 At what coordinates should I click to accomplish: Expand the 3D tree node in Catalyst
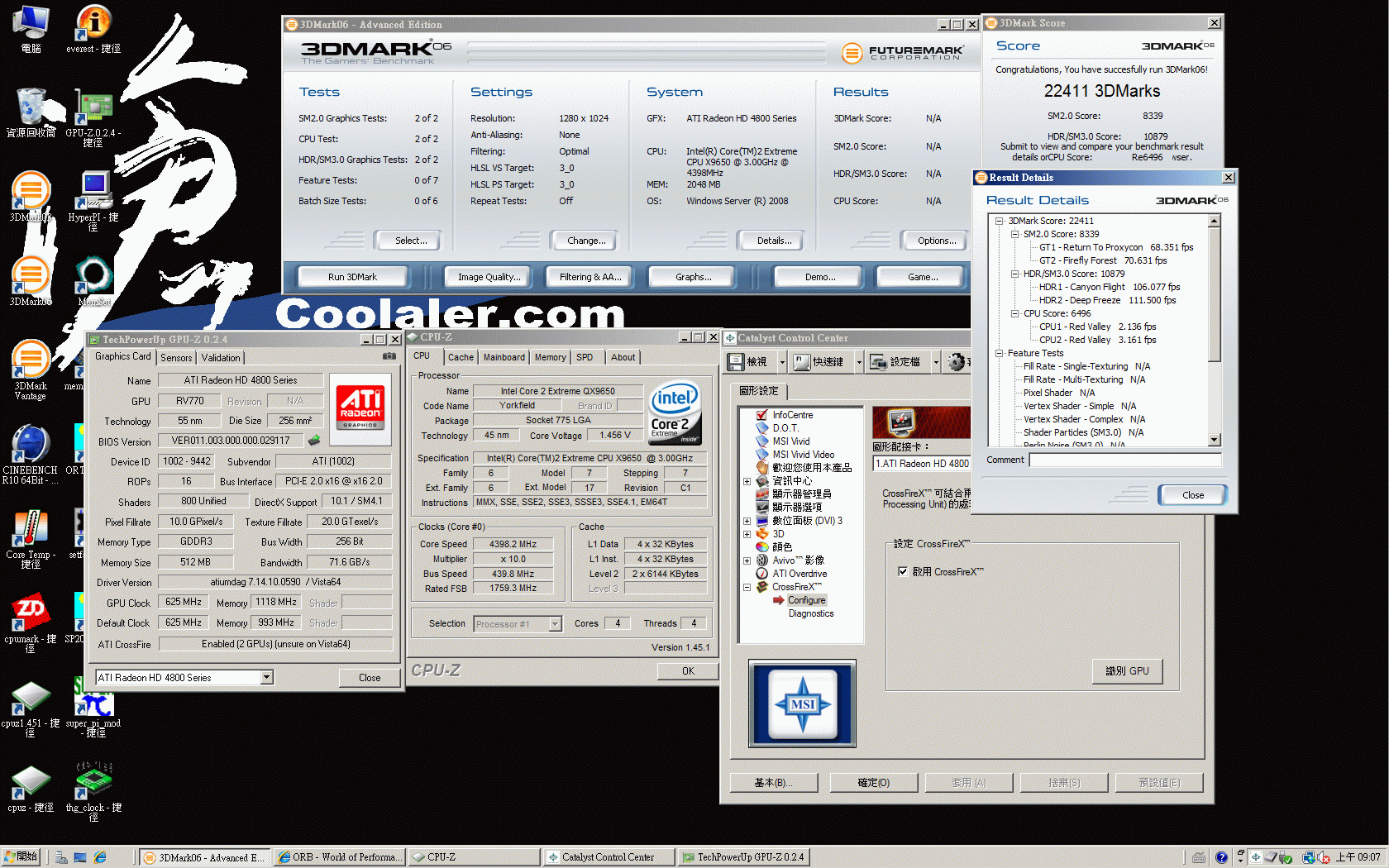click(747, 534)
